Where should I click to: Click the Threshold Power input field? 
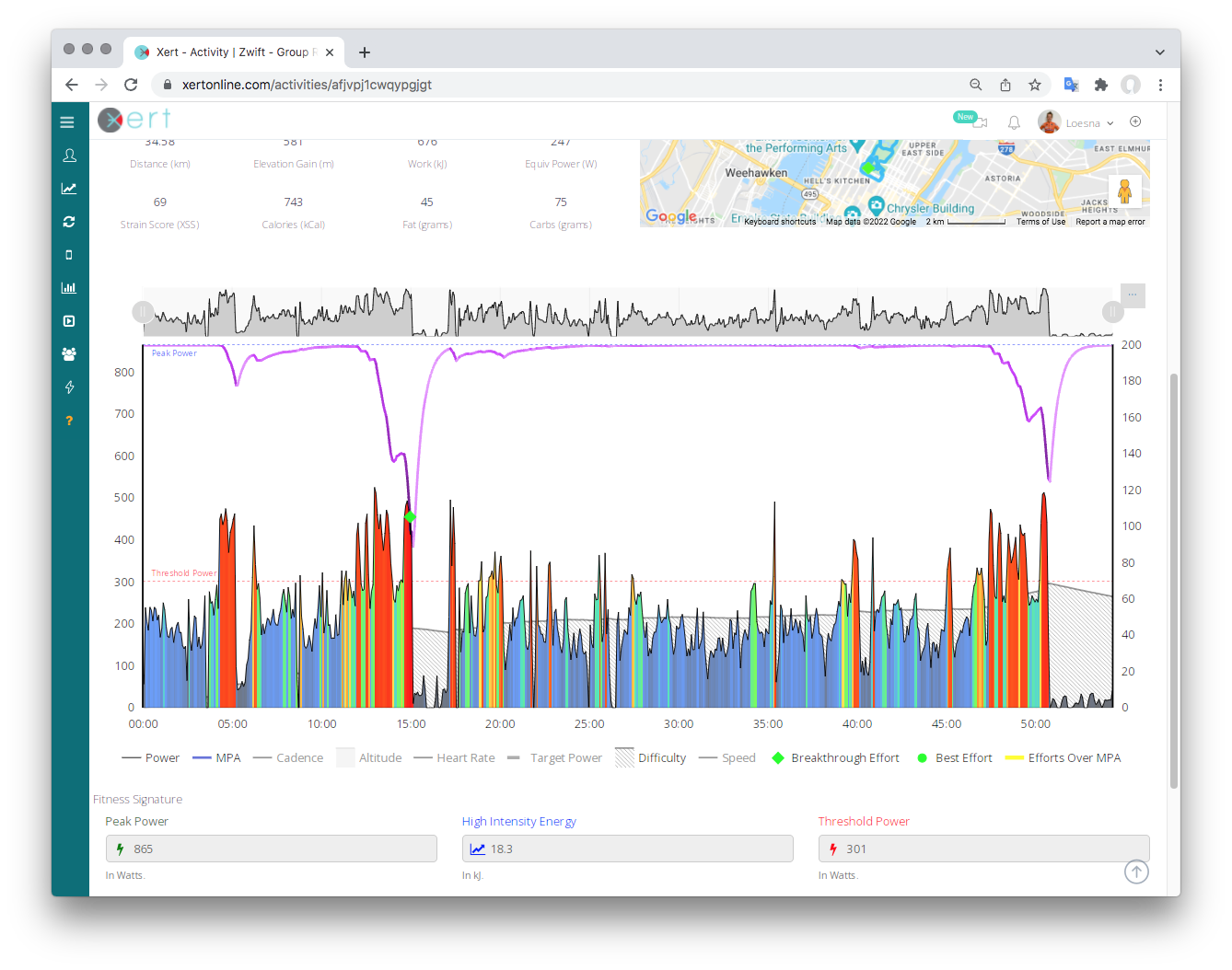click(983, 849)
